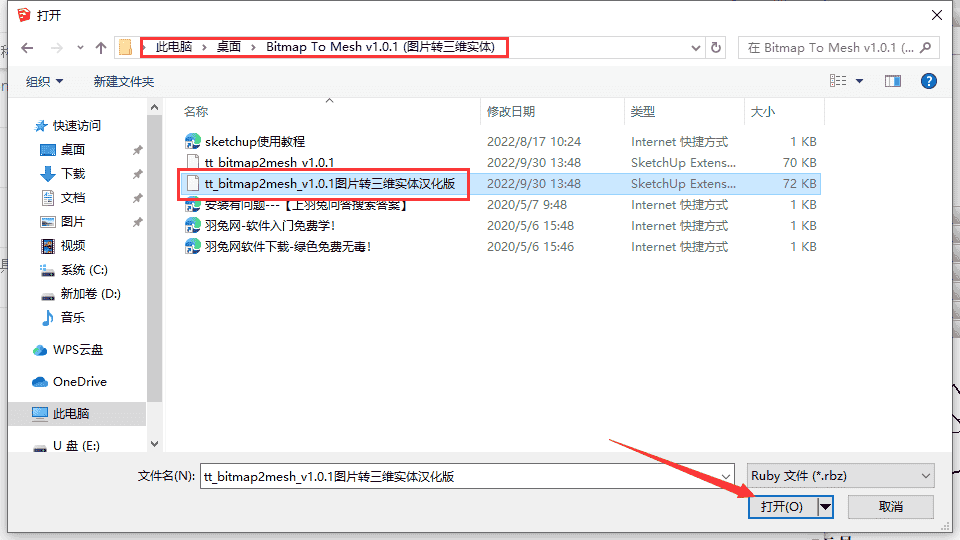960x540 pixels.
Task: Select the tt_bitmap2mesh_v1.0.1 file
Action: pos(269,163)
